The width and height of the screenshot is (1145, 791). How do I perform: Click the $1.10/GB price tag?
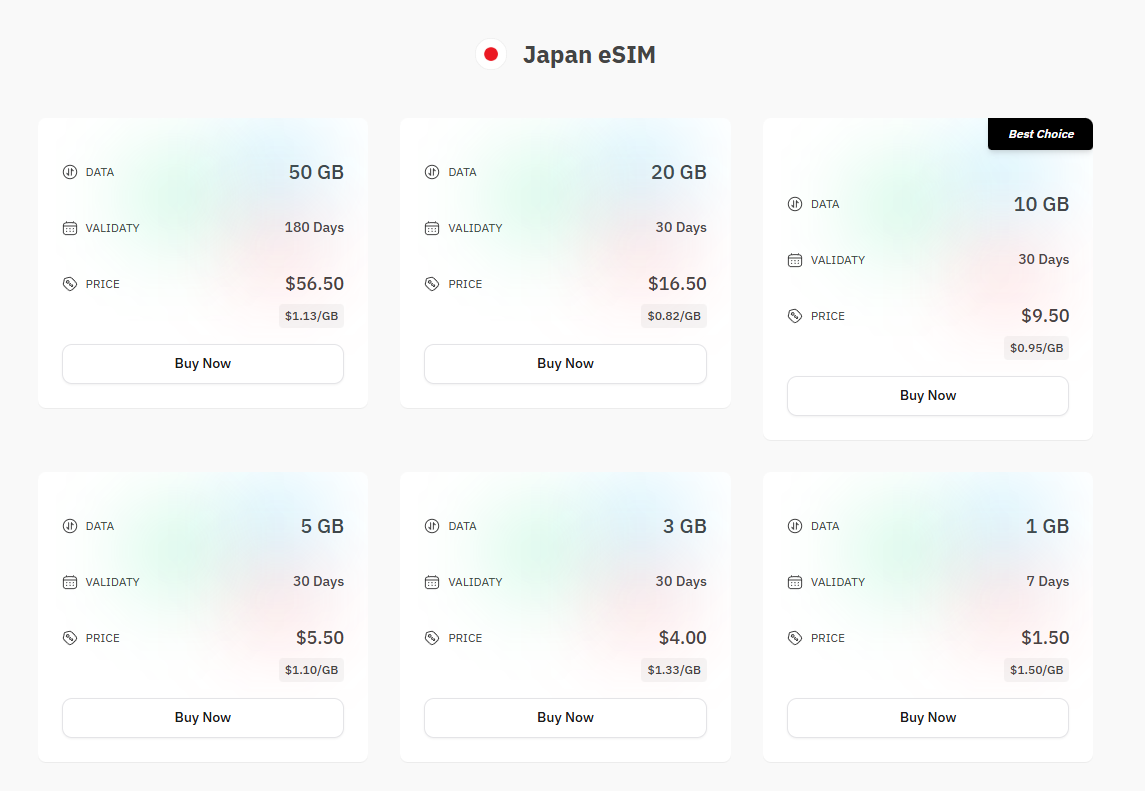pos(311,670)
